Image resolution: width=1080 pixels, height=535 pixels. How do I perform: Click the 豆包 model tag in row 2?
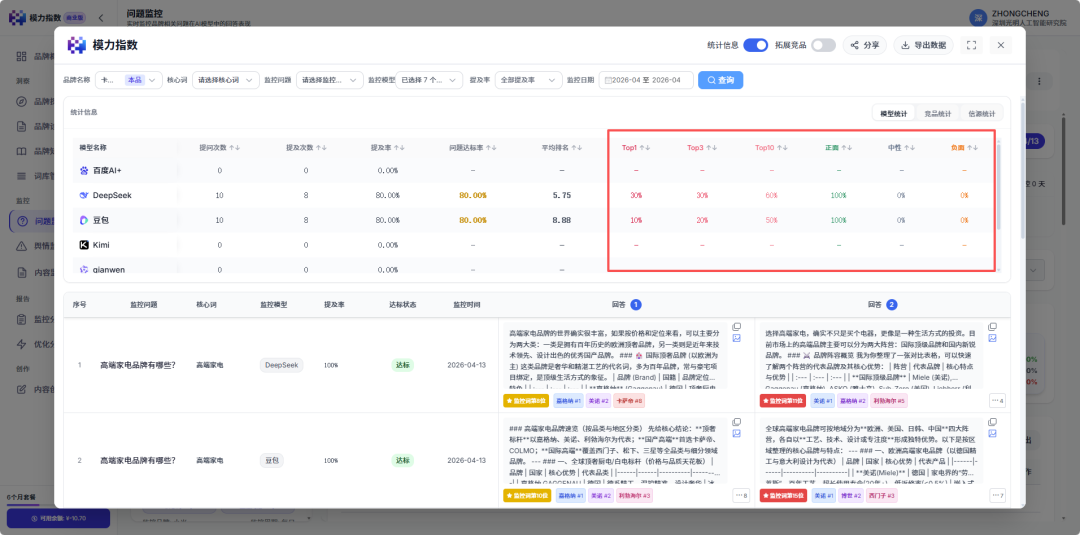(x=273, y=460)
